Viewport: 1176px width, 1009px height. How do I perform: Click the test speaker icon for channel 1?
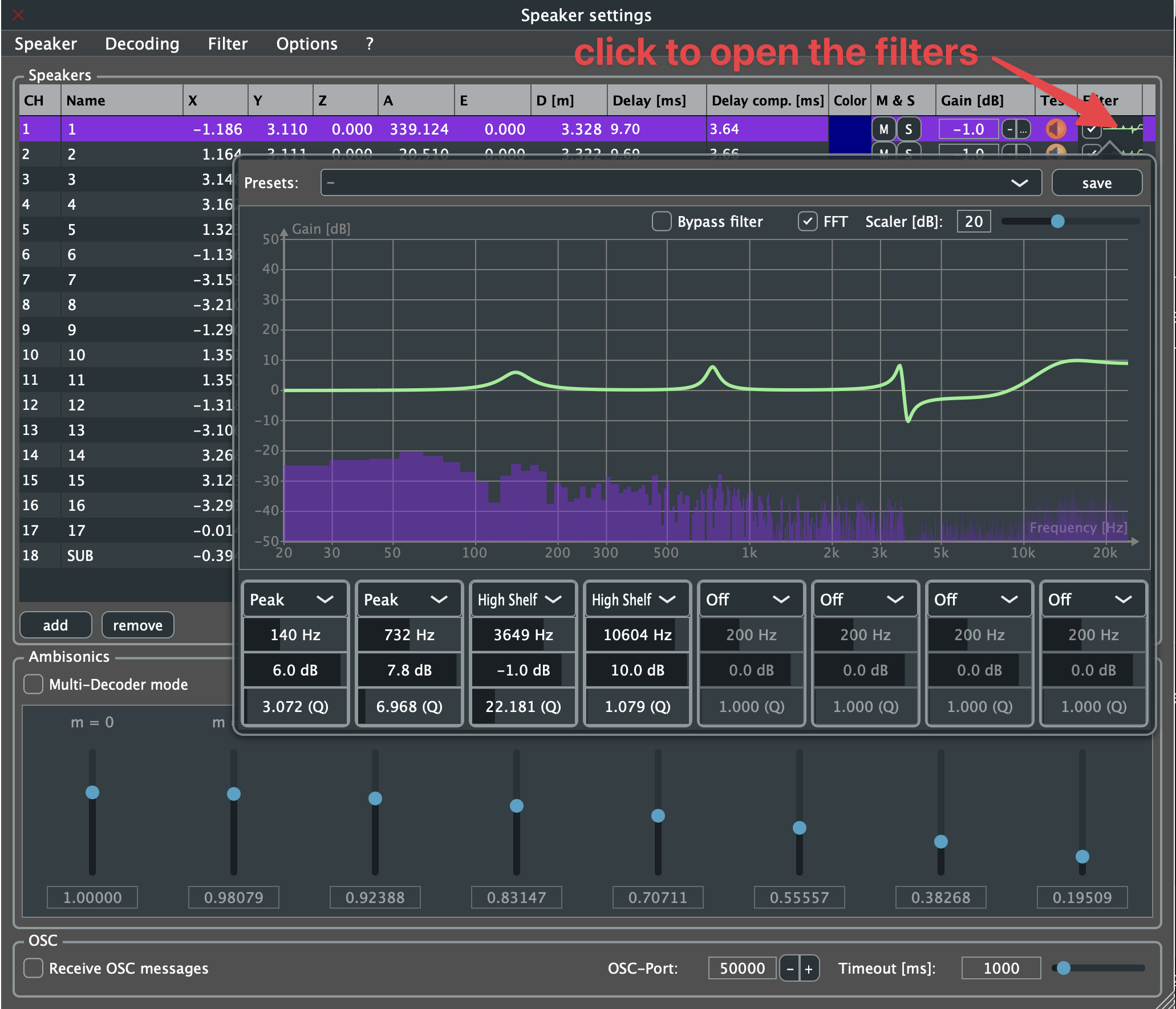1056,129
